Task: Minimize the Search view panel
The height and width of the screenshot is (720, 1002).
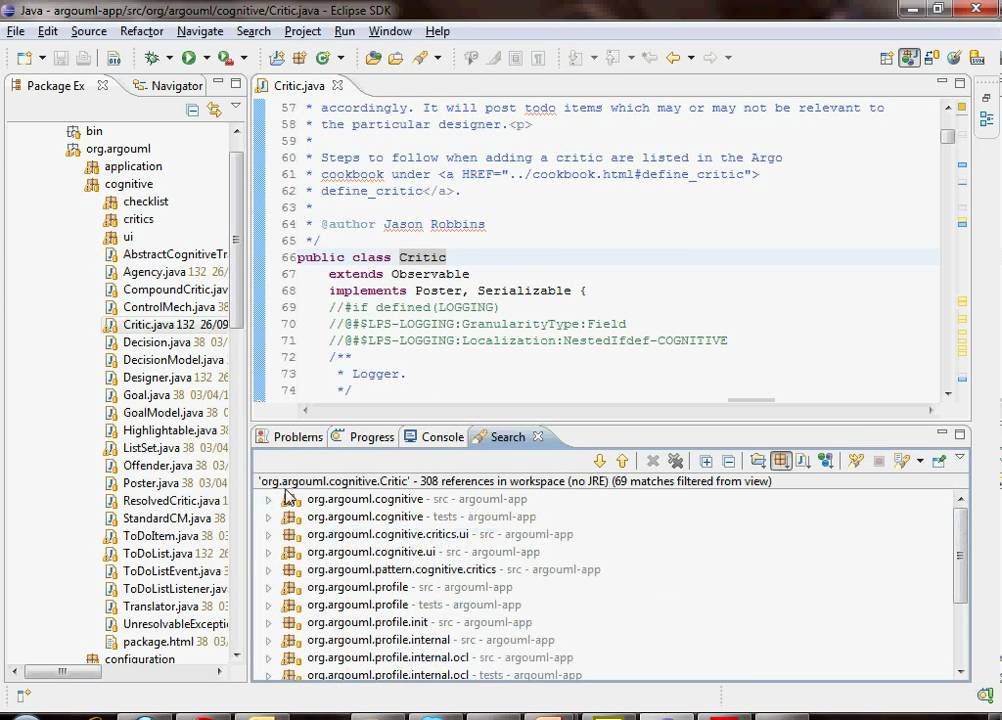Action: point(942,433)
